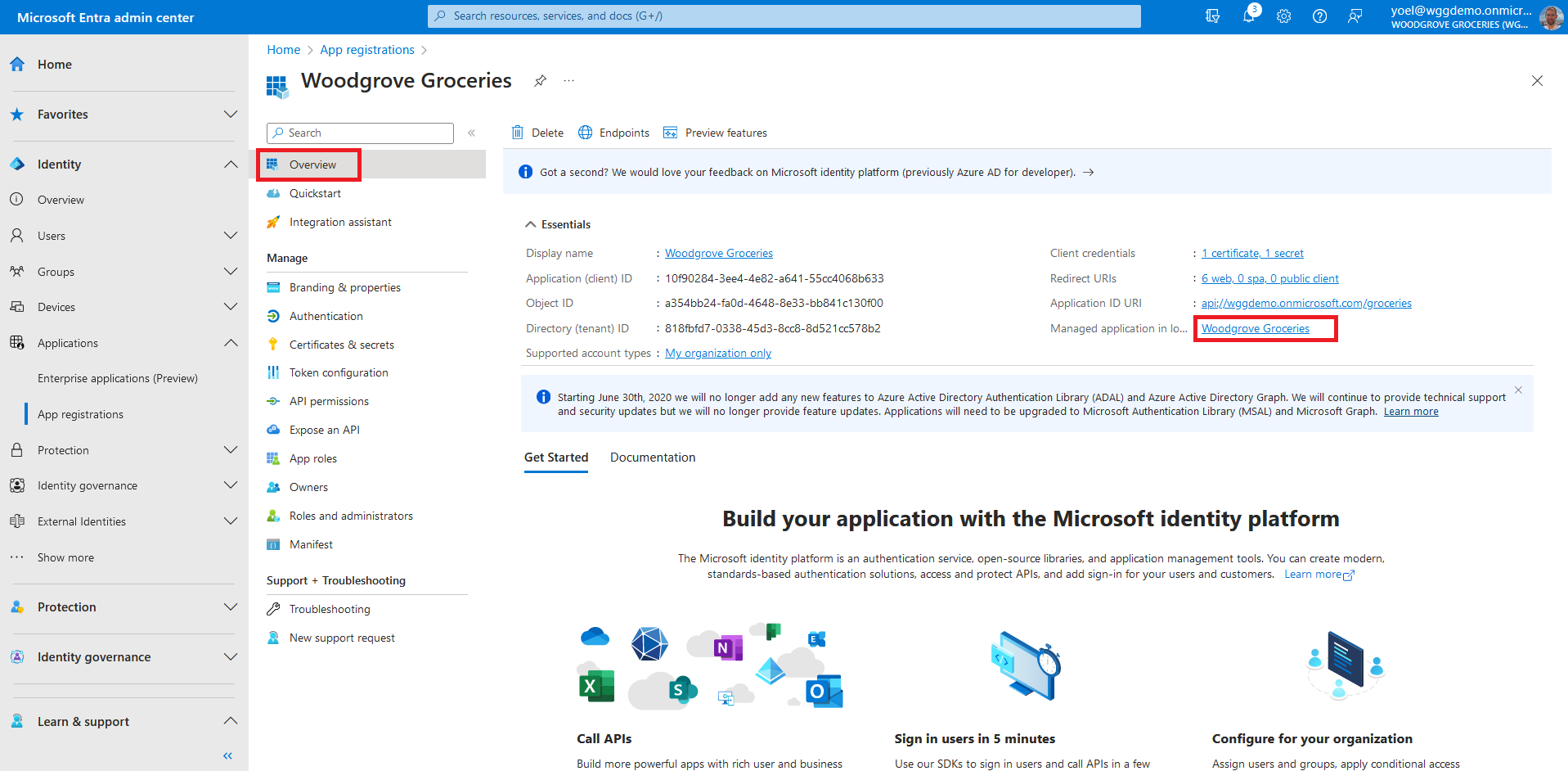
Task: Open the feedback icon in top bar
Action: pos(1355,16)
